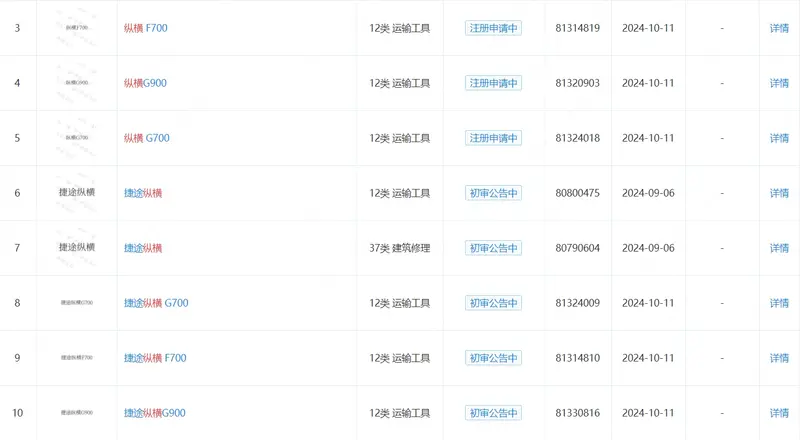Click the 捷途纵横 link in row 6
800x440 pixels.
click(143, 193)
